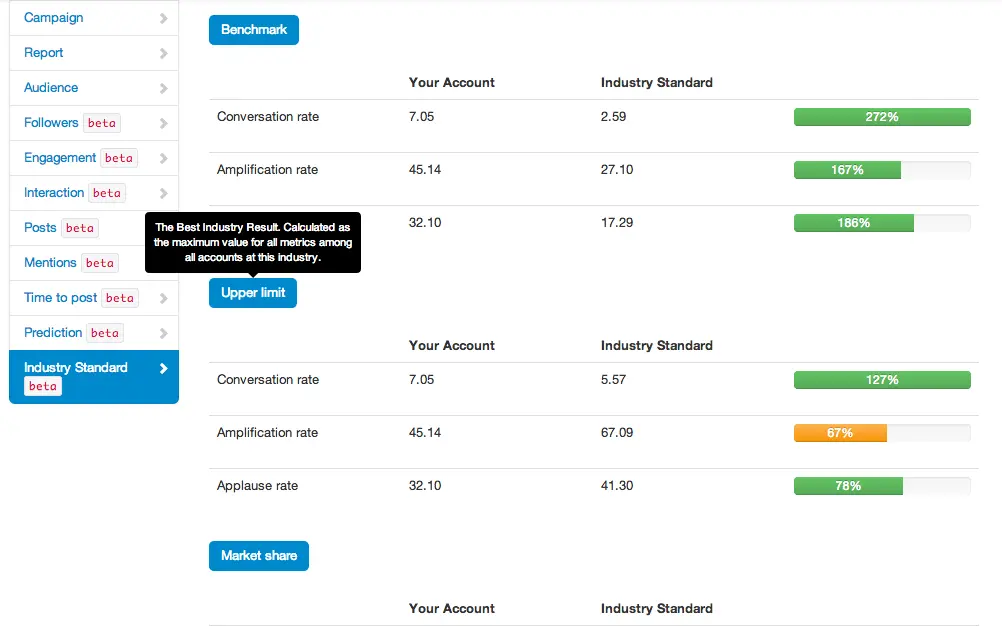
Task: Click the chevron arrow beside Time to post
Action: (x=164, y=298)
